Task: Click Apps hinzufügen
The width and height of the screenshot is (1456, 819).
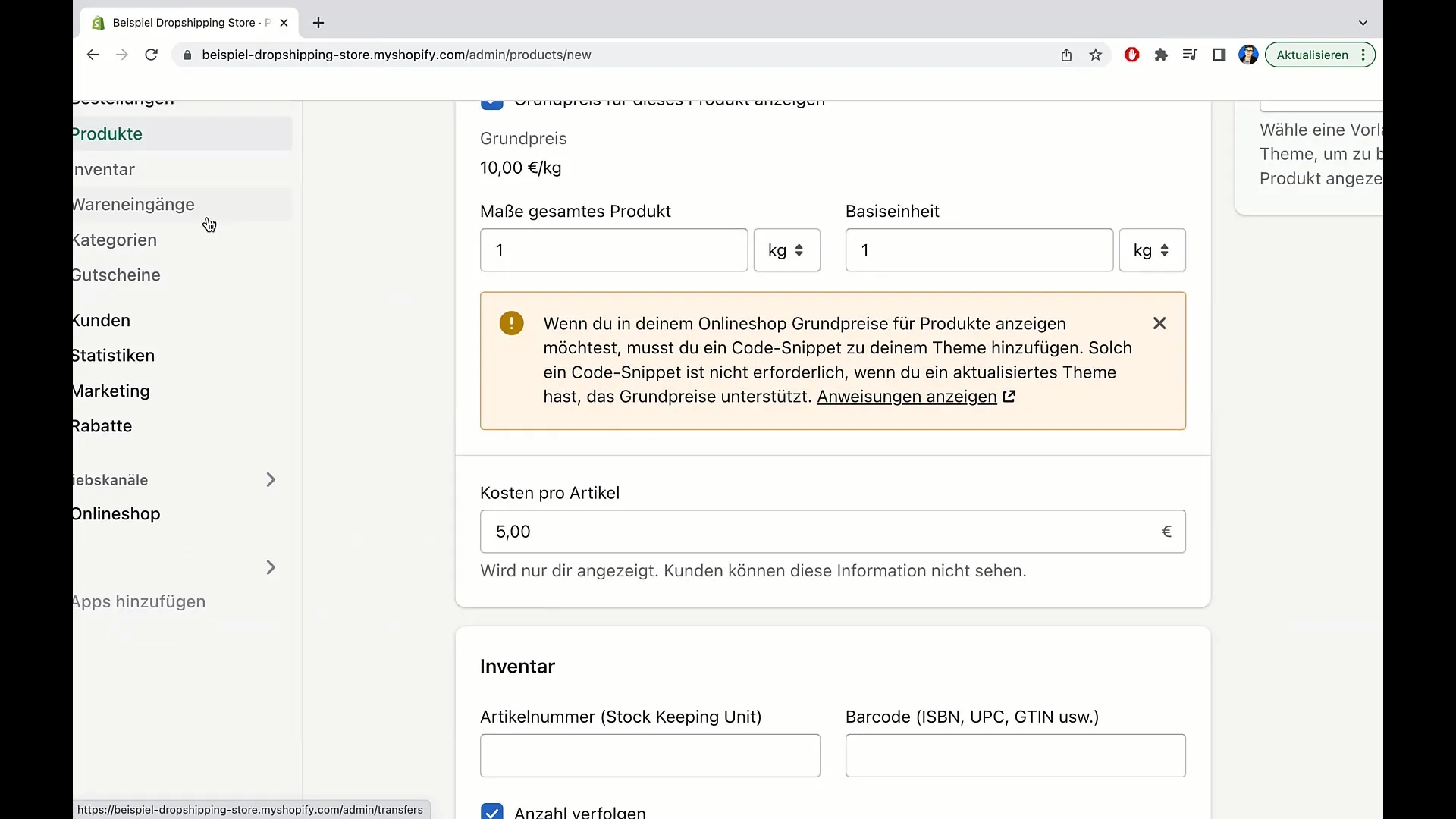Action: [140, 601]
